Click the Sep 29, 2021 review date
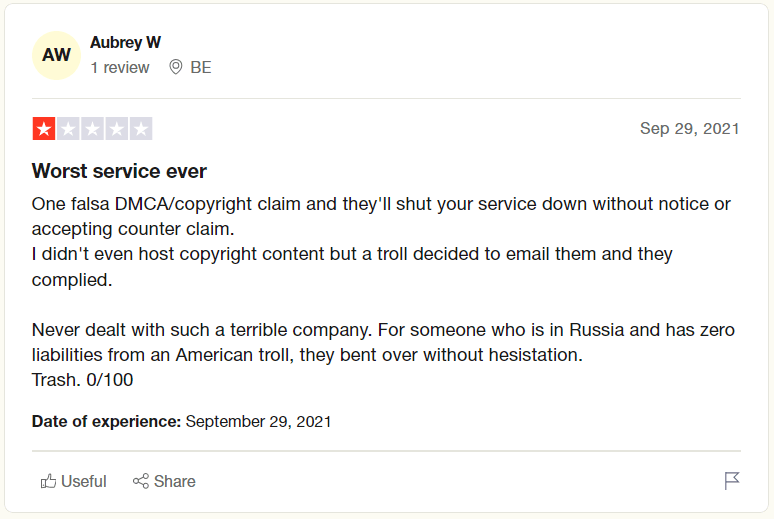 coord(690,129)
